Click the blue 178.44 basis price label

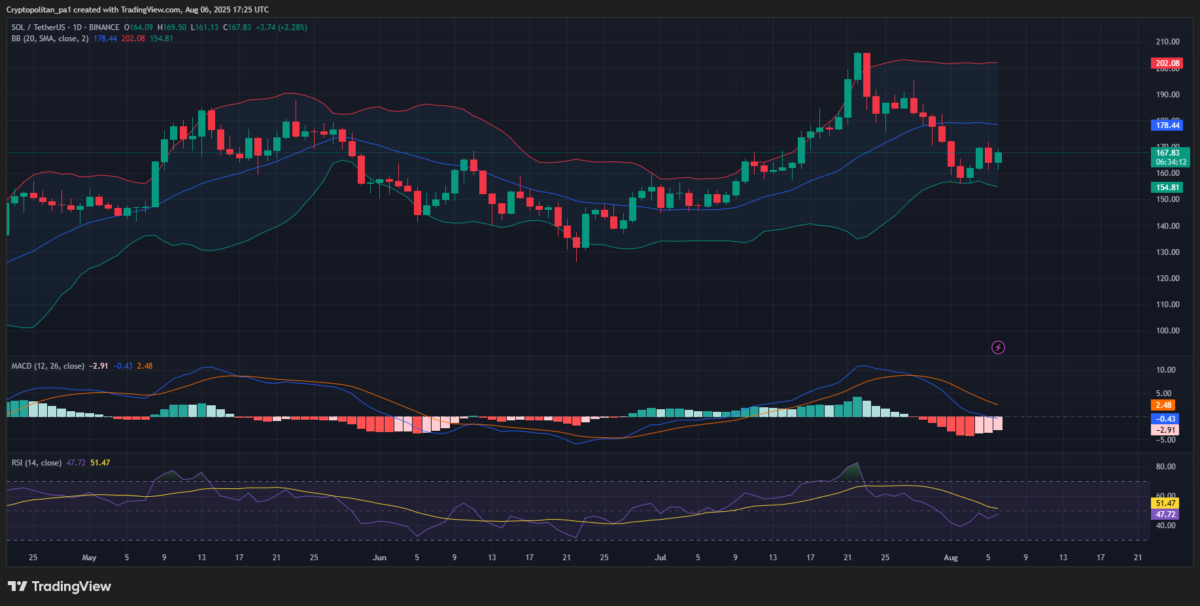pyautogui.click(x=1166, y=126)
